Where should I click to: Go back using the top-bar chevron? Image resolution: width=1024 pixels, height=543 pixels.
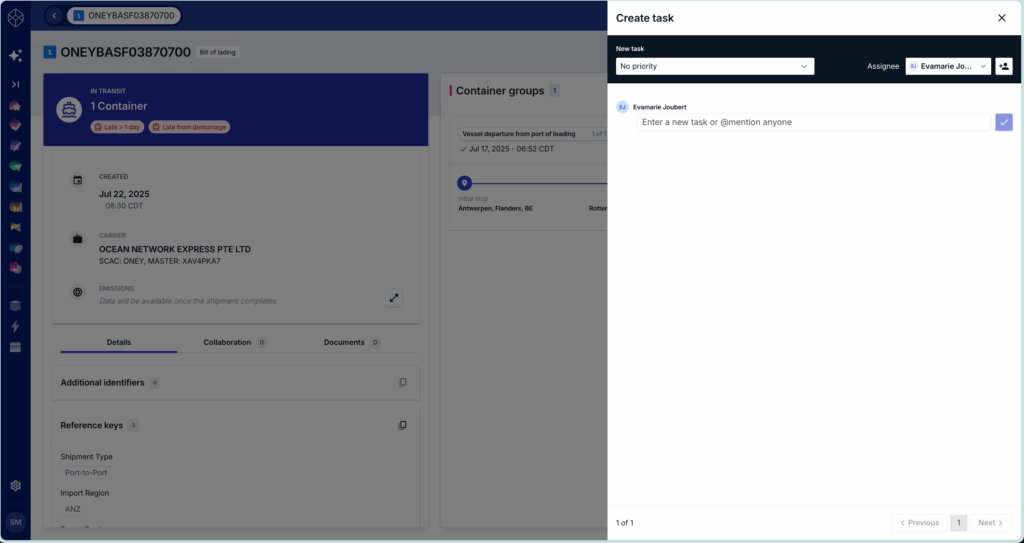tap(54, 15)
